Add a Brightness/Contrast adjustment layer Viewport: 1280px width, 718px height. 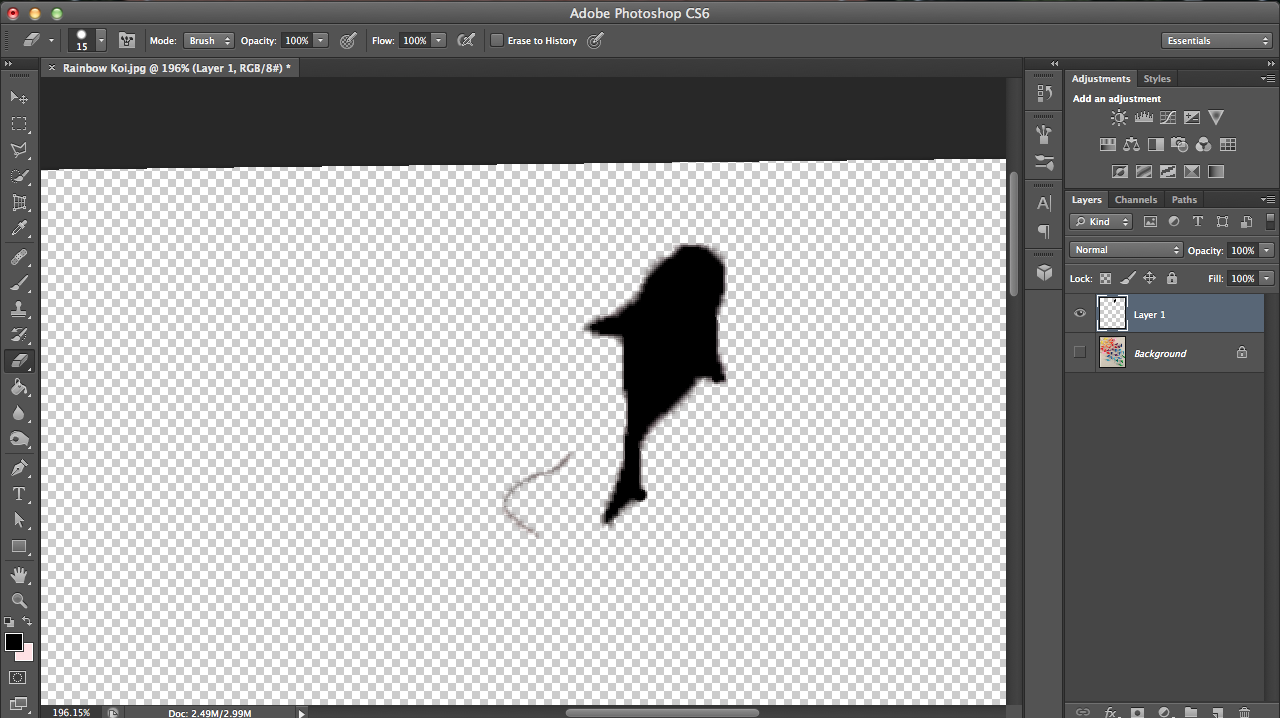1119,117
